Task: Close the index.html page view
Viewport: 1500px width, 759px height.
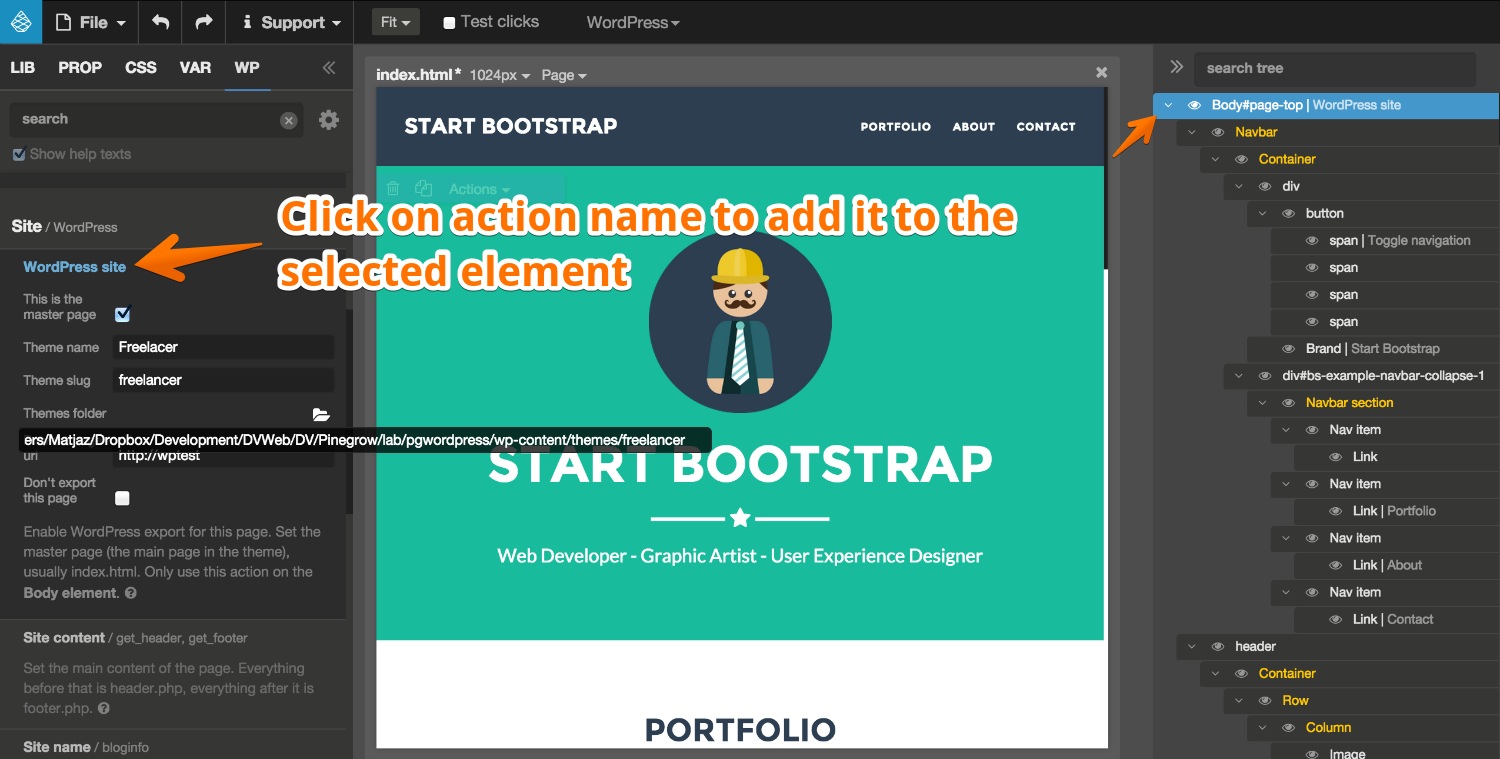Action: click(x=1102, y=72)
